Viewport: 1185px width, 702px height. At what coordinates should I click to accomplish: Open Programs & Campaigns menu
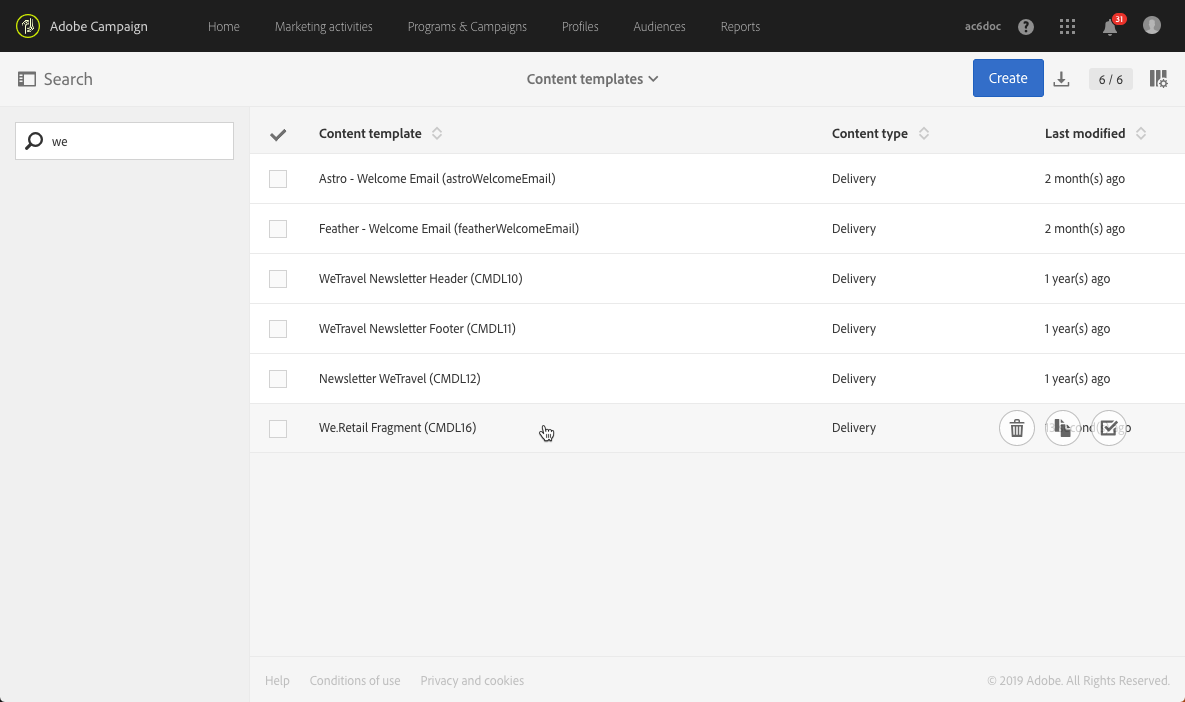467,26
